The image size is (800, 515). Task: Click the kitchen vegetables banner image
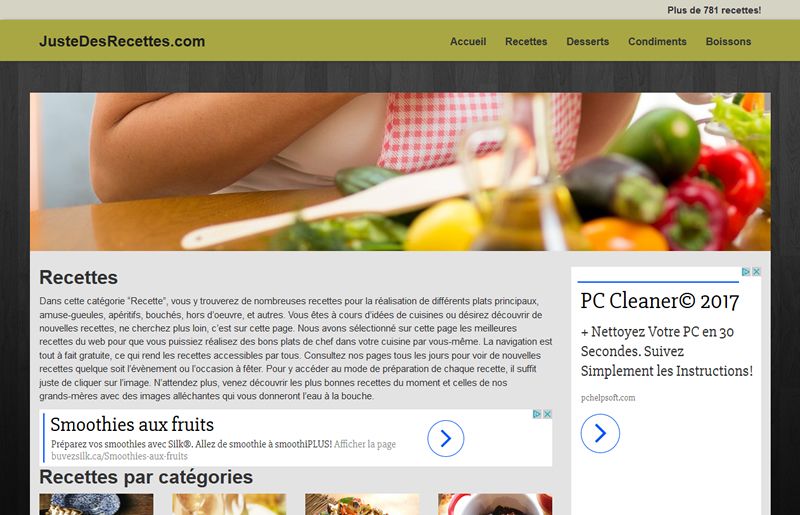click(x=401, y=171)
